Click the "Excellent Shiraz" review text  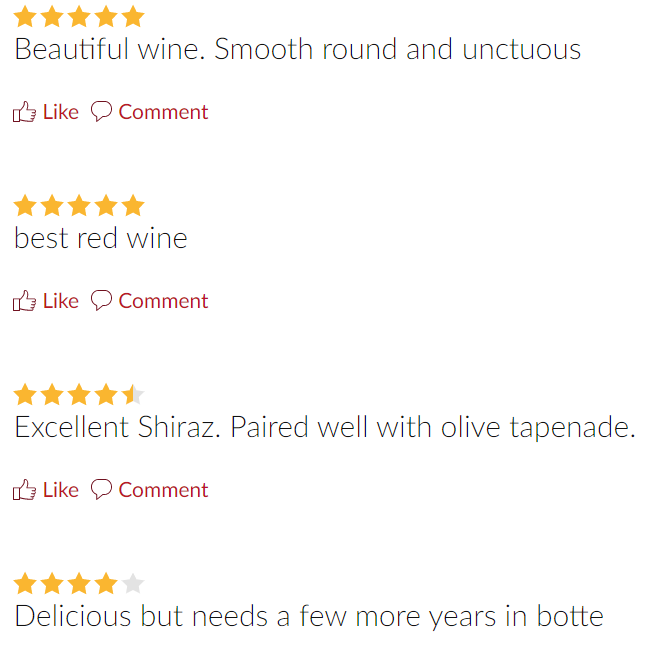pos(325,427)
